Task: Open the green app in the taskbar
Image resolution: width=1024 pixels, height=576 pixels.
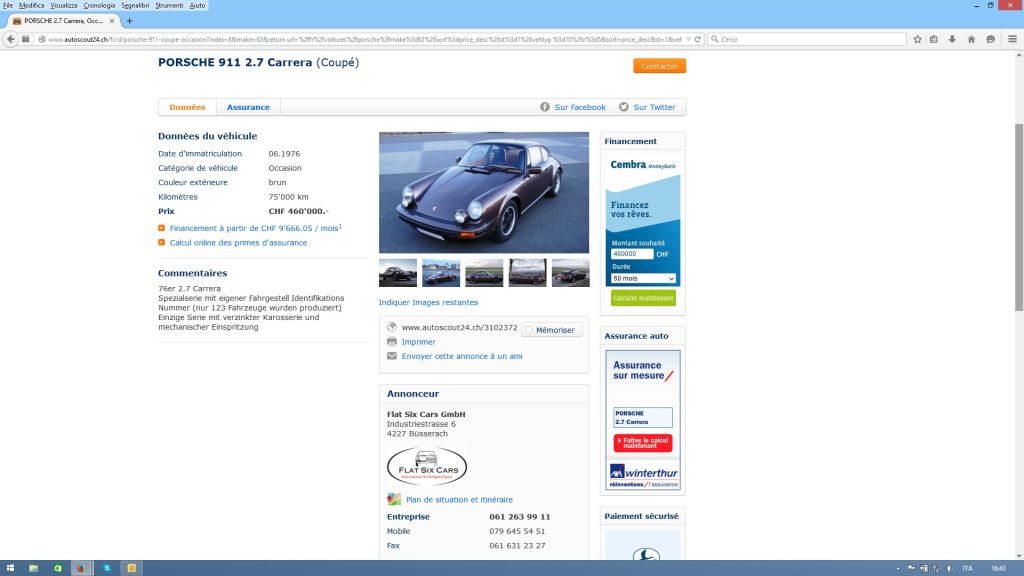Action: 57,568
